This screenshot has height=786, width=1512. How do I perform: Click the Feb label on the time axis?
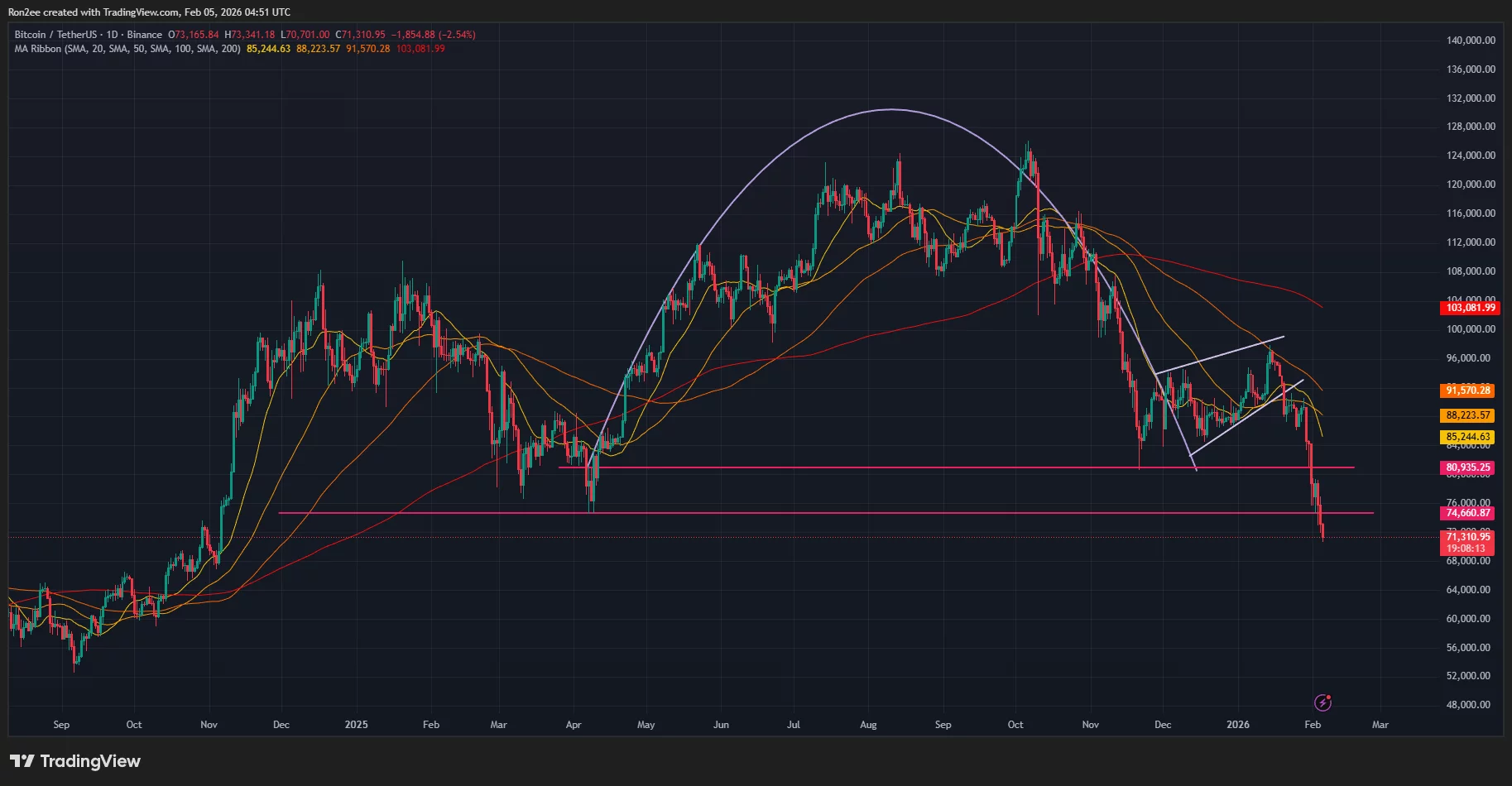click(1313, 724)
